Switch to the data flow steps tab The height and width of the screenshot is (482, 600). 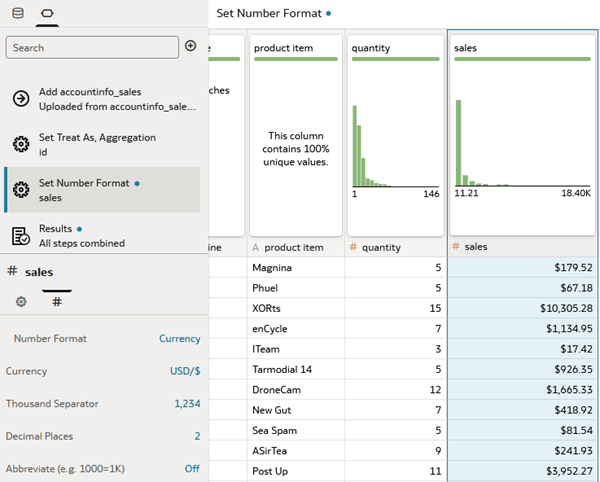(x=45, y=13)
